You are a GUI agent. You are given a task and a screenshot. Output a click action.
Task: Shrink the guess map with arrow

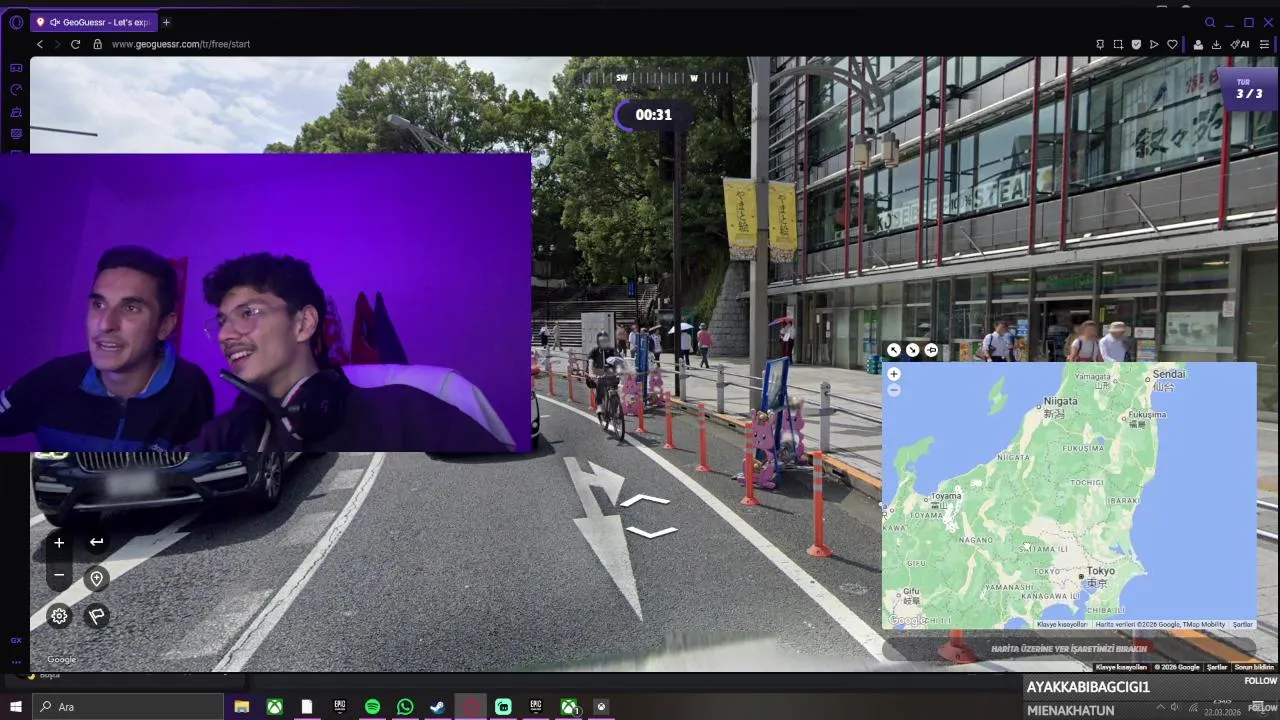912,350
